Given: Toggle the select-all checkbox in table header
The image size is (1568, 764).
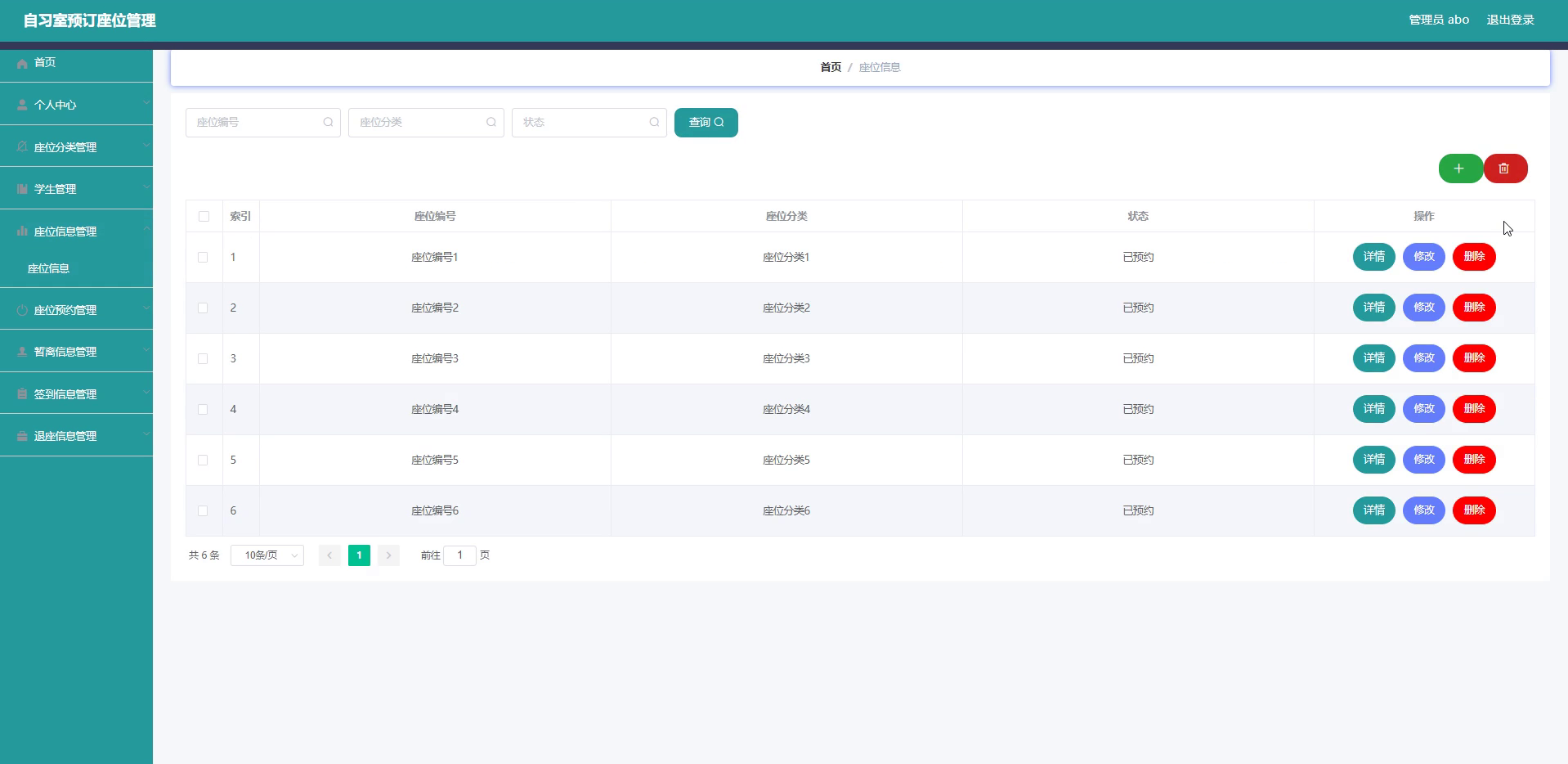Looking at the screenshot, I should pyautogui.click(x=204, y=217).
